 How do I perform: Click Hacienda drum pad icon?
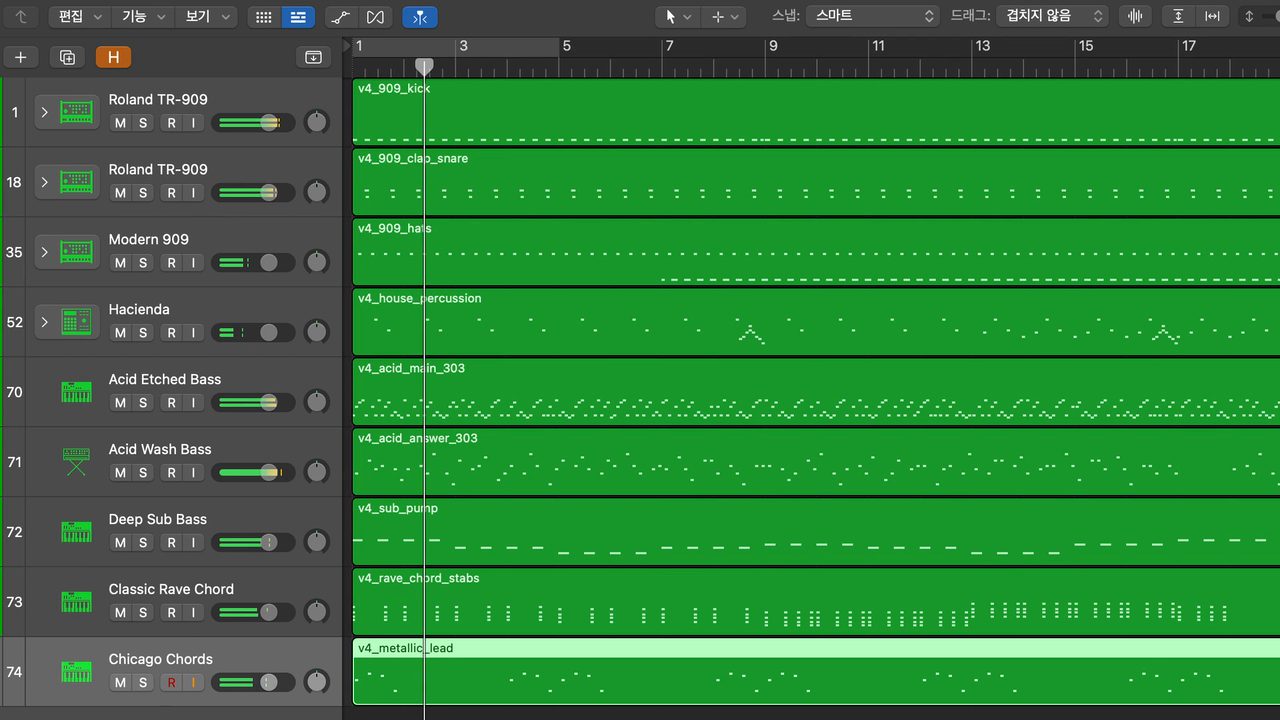(x=76, y=322)
